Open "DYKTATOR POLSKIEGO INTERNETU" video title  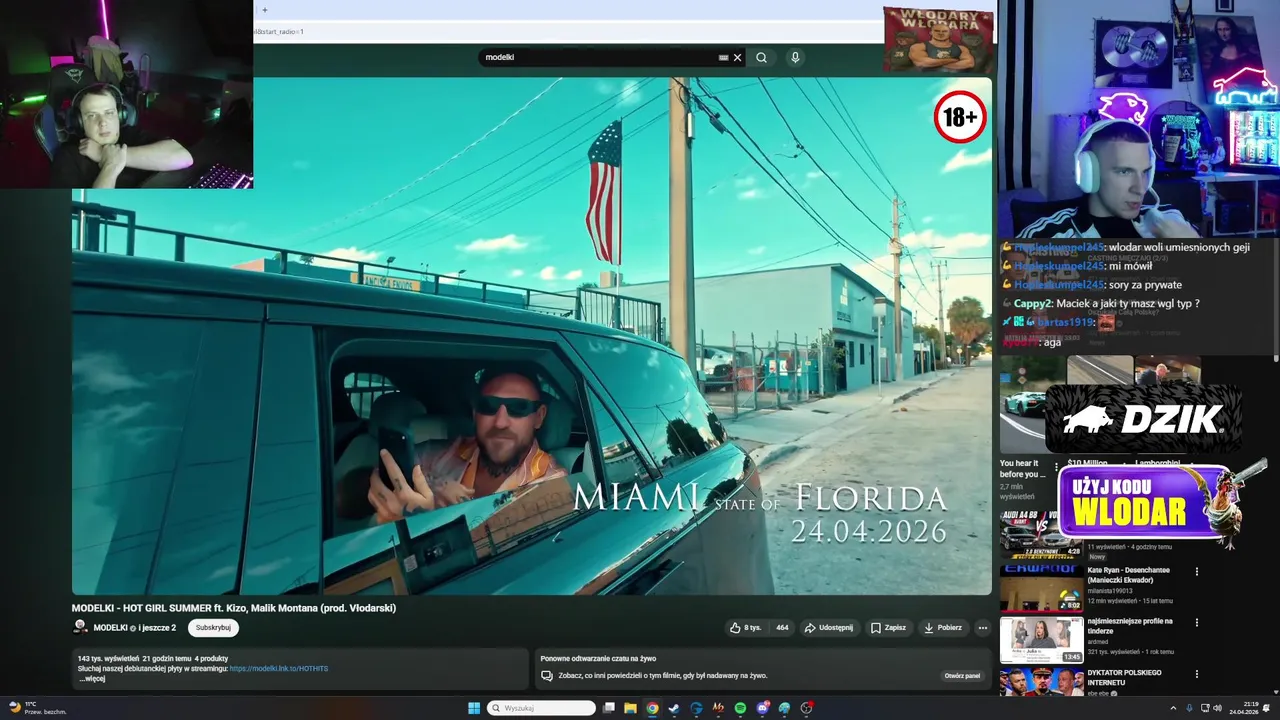tap(1124, 677)
